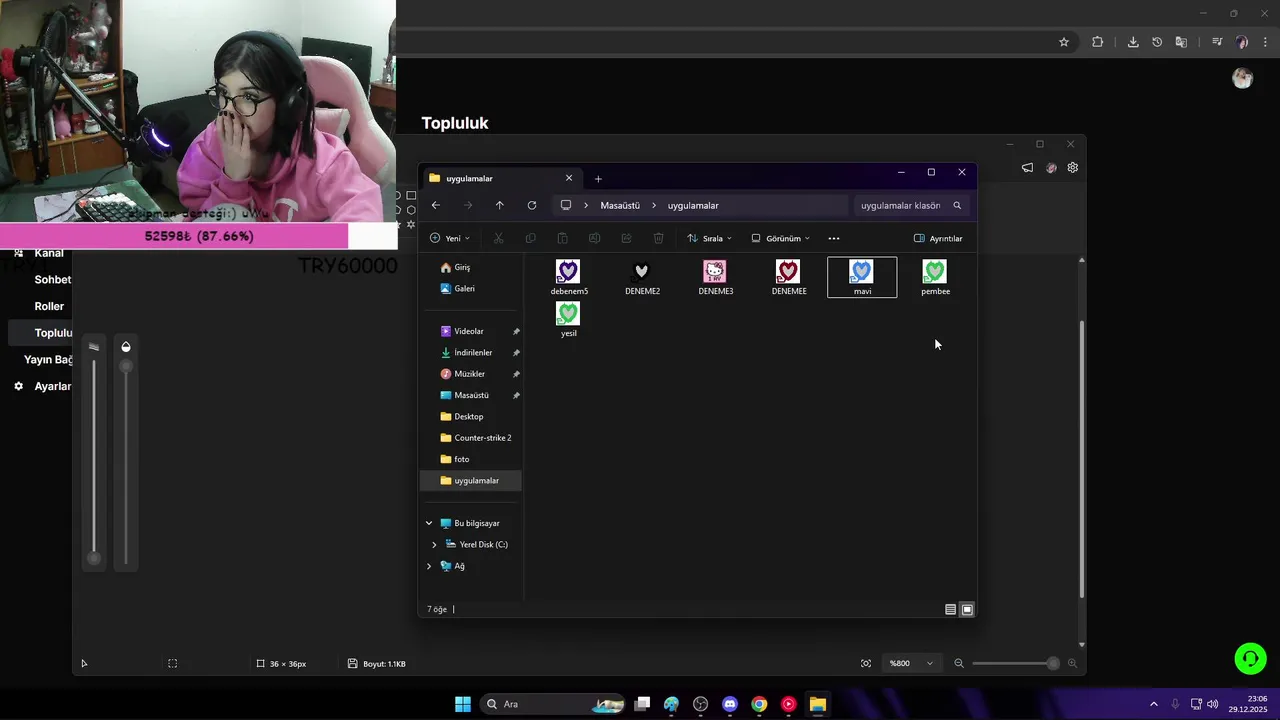Click the Masaüstü breadcrumb in address bar
The height and width of the screenshot is (720, 1280).
620,205
